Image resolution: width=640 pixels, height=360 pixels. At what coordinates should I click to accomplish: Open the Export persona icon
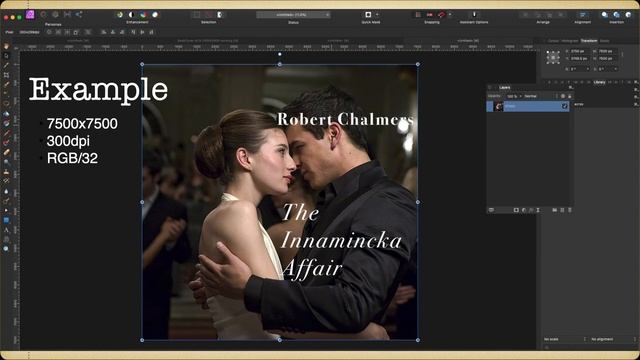tap(79, 15)
